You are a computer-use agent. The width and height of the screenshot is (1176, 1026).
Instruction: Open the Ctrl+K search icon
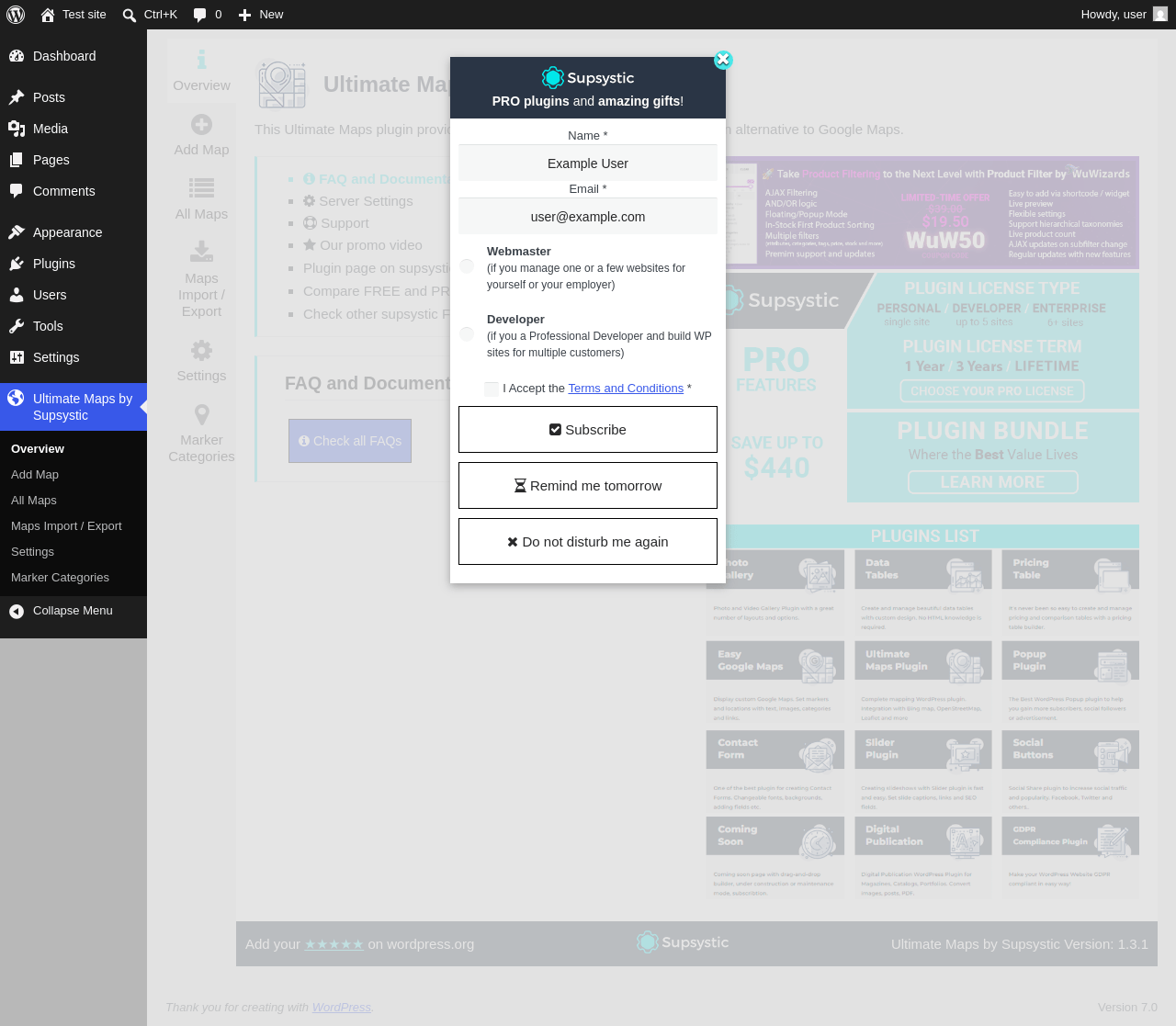tap(130, 15)
